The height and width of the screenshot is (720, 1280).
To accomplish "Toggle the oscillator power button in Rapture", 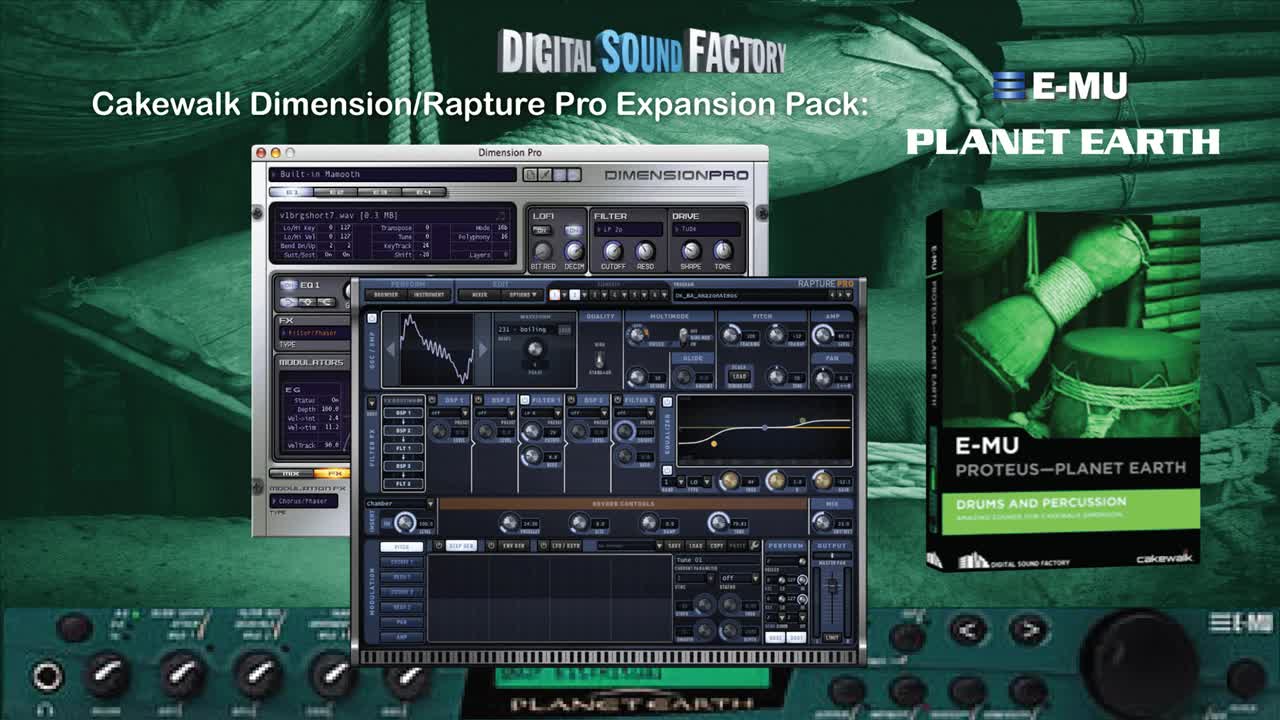I will 372,318.
